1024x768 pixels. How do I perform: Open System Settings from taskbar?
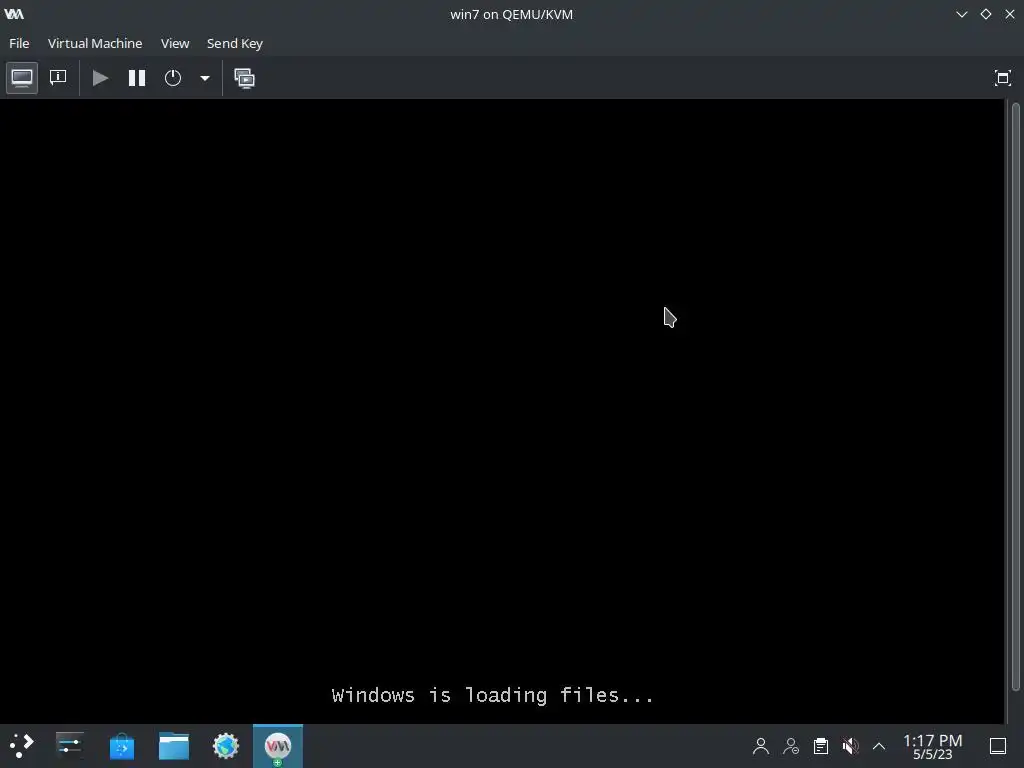tap(69, 746)
